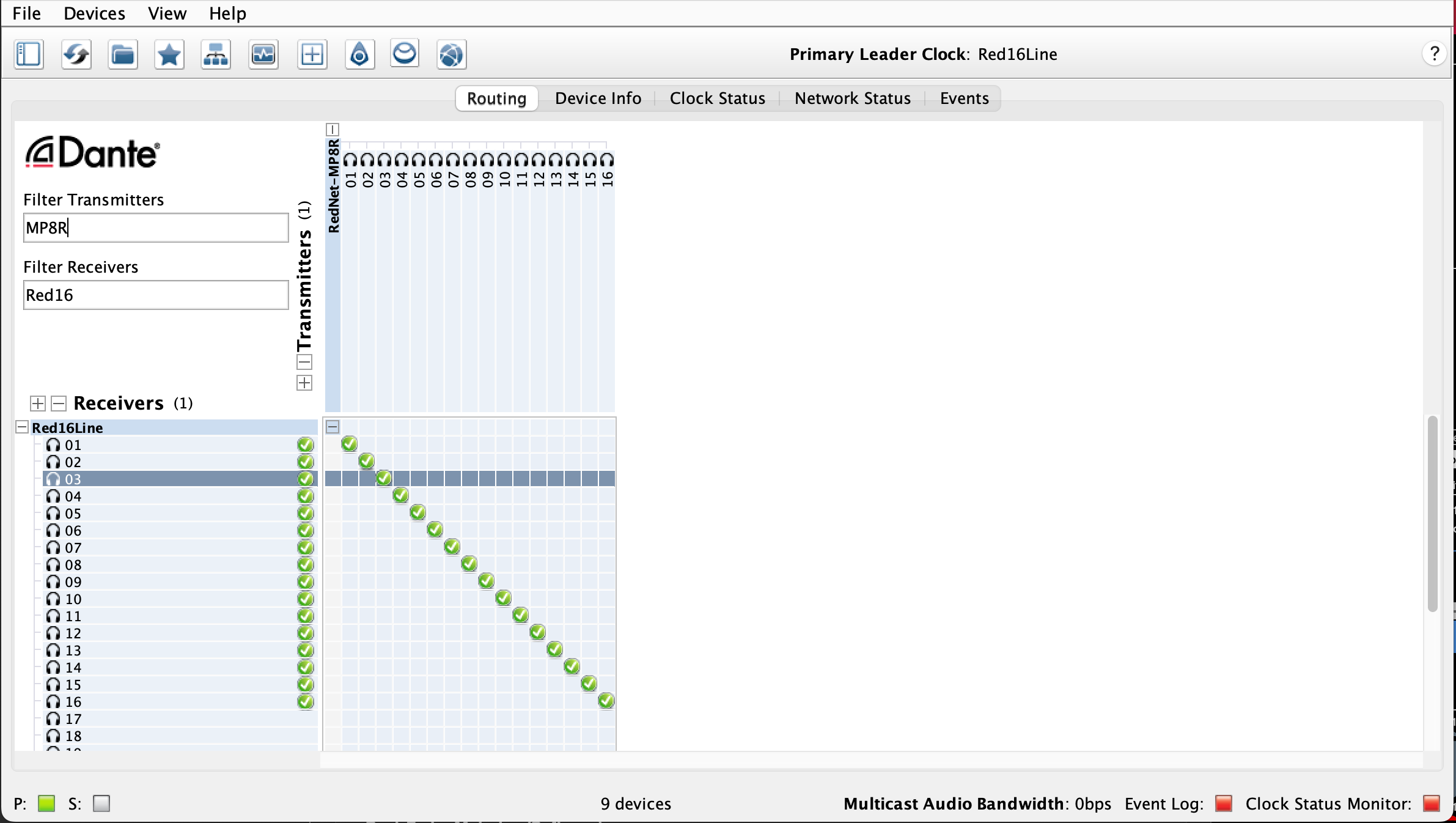Toggle the subscription at receiver 05, transmitter 05
Screen dimensions: 1456x823
[417, 512]
